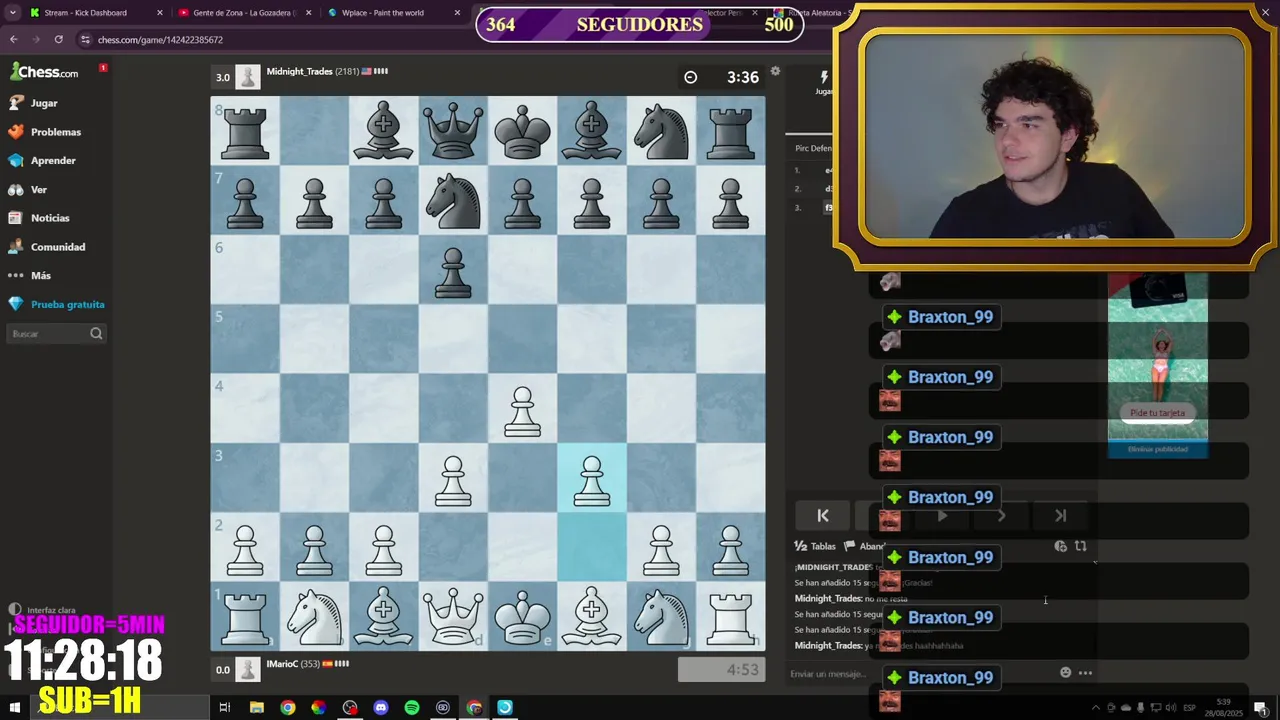Jump to last move button
Screen dimensions: 1280x720
point(1061,515)
